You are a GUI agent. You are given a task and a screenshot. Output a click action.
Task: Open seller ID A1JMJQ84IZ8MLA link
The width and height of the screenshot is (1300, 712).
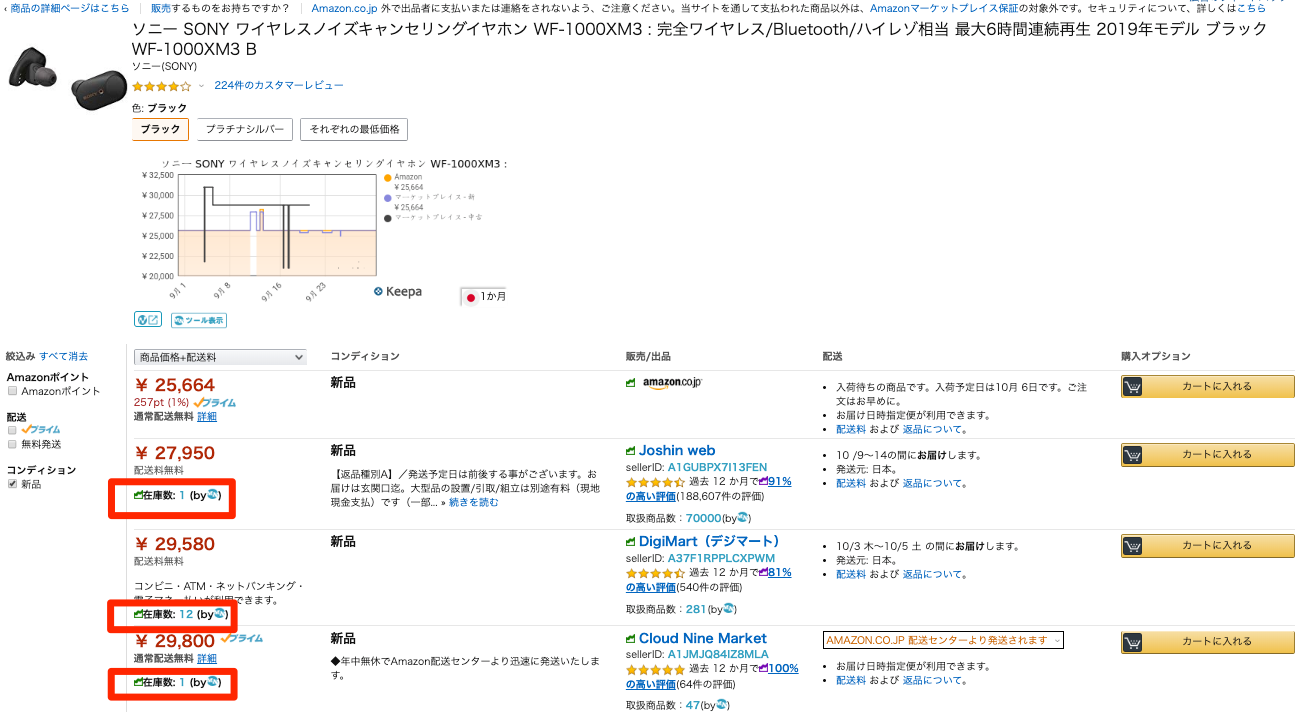pos(719,654)
